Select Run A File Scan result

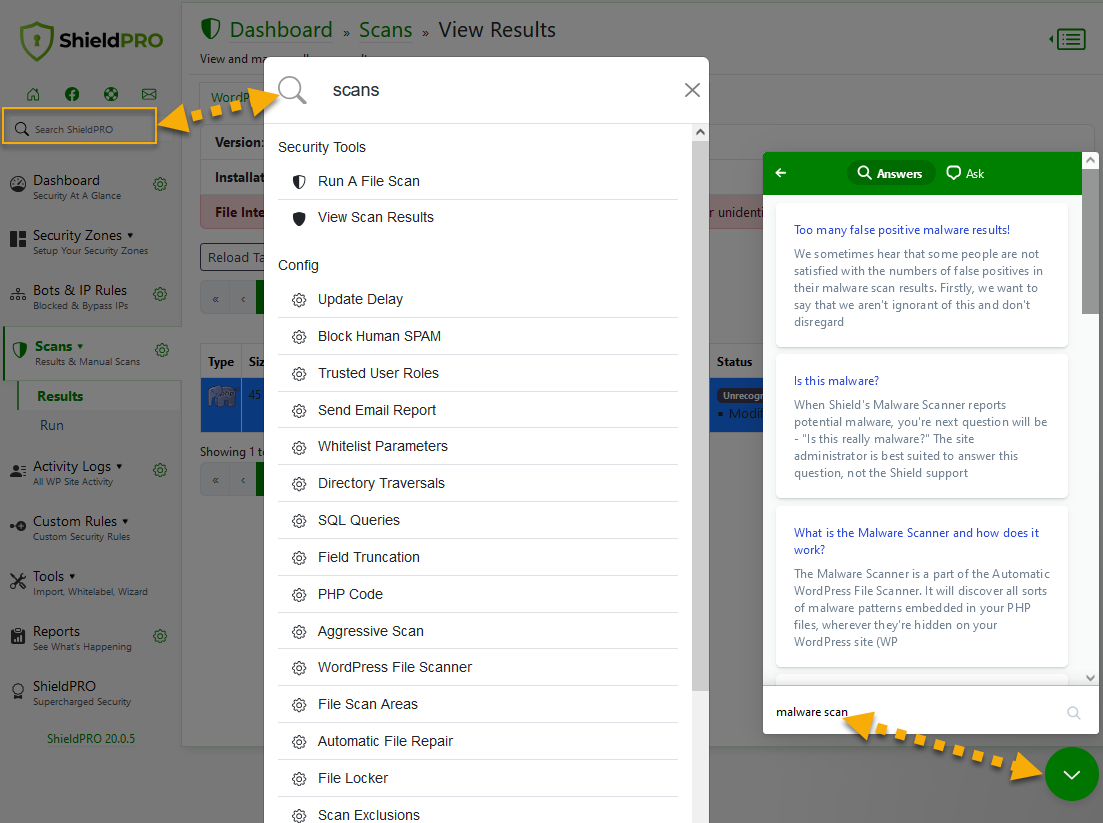click(x=478, y=181)
